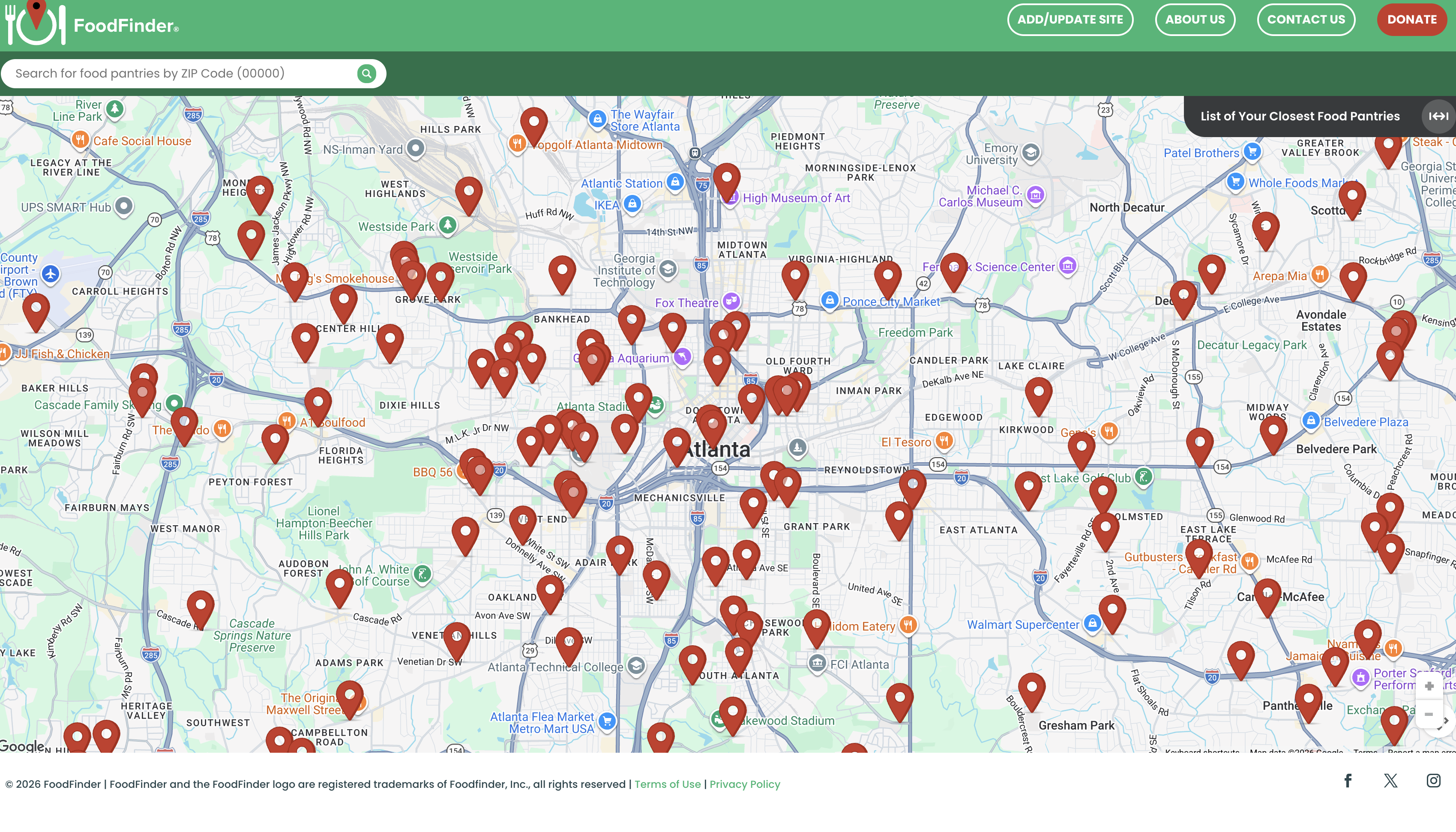Click the Belvedere Plaza shopping icon
1456x832 pixels.
pyautogui.click(x=1312, y=421)
